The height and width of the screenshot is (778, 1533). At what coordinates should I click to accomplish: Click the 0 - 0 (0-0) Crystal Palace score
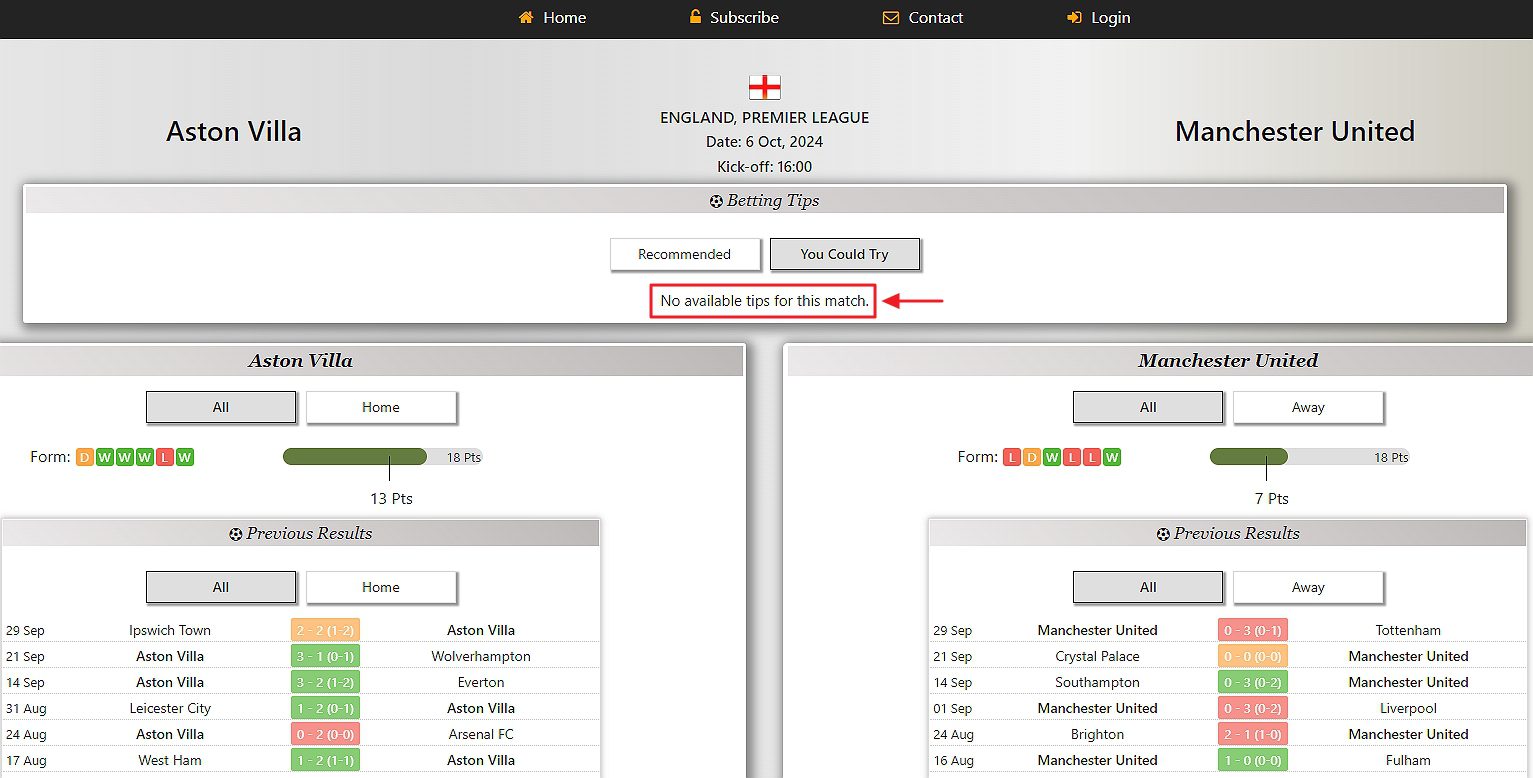(x=1253, y=656)
